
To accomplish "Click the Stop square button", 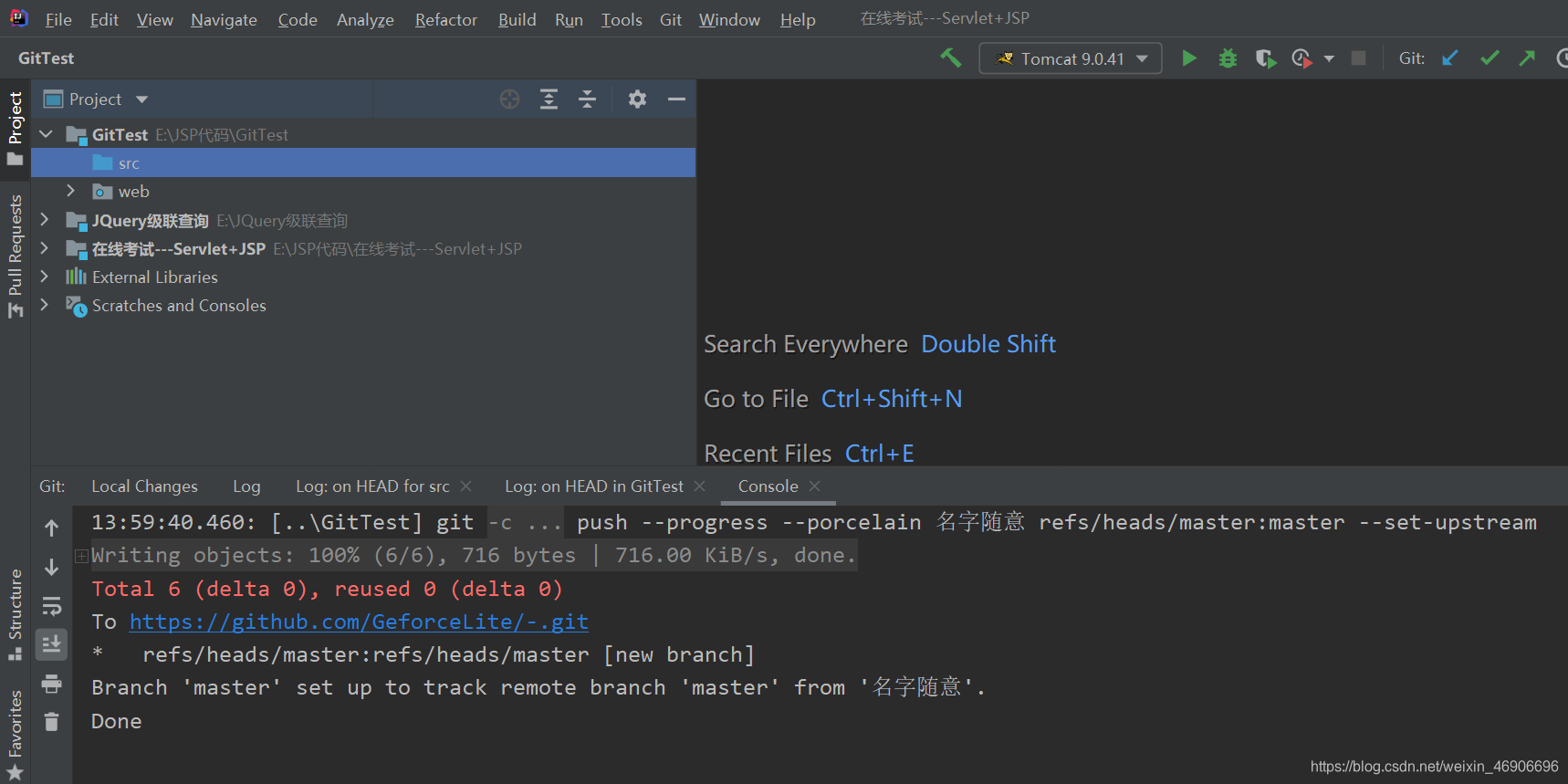I will pyautogui.click(x=1358, y=58).
